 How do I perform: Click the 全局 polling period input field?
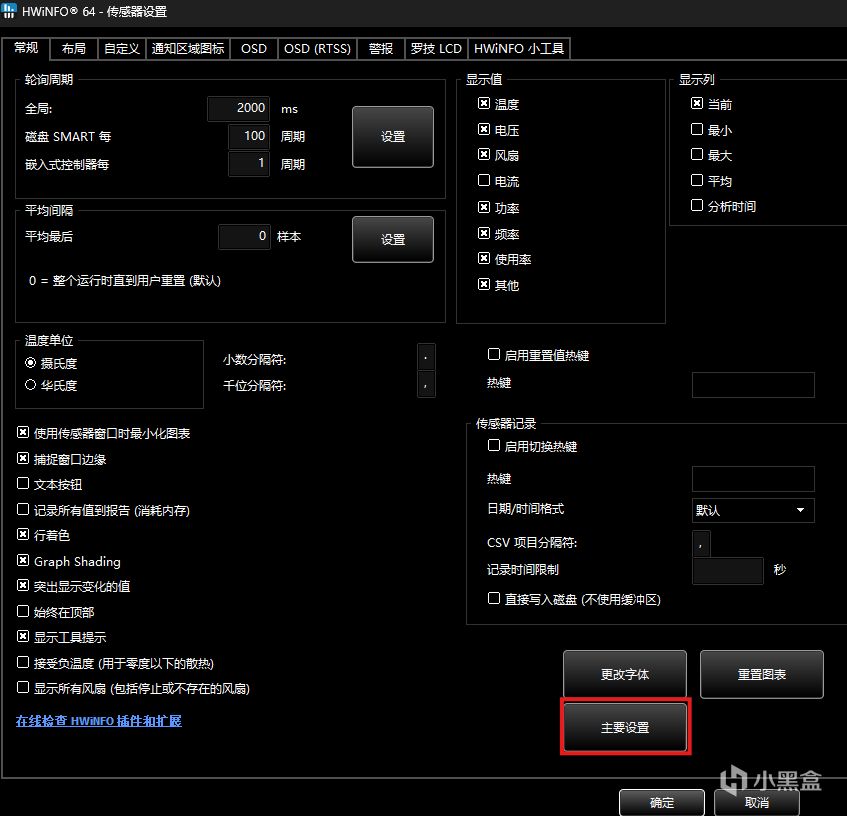238,108
